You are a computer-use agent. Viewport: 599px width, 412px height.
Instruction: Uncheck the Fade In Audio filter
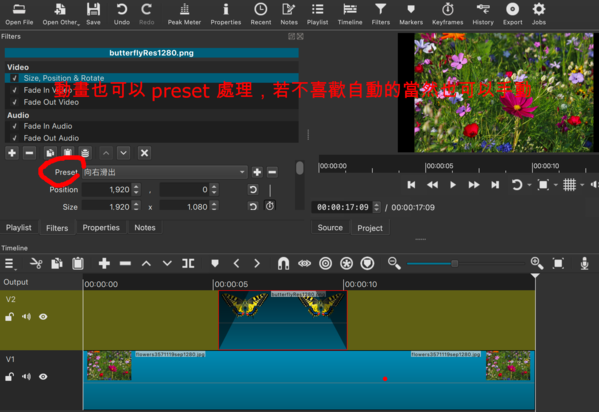click(15, 126)
